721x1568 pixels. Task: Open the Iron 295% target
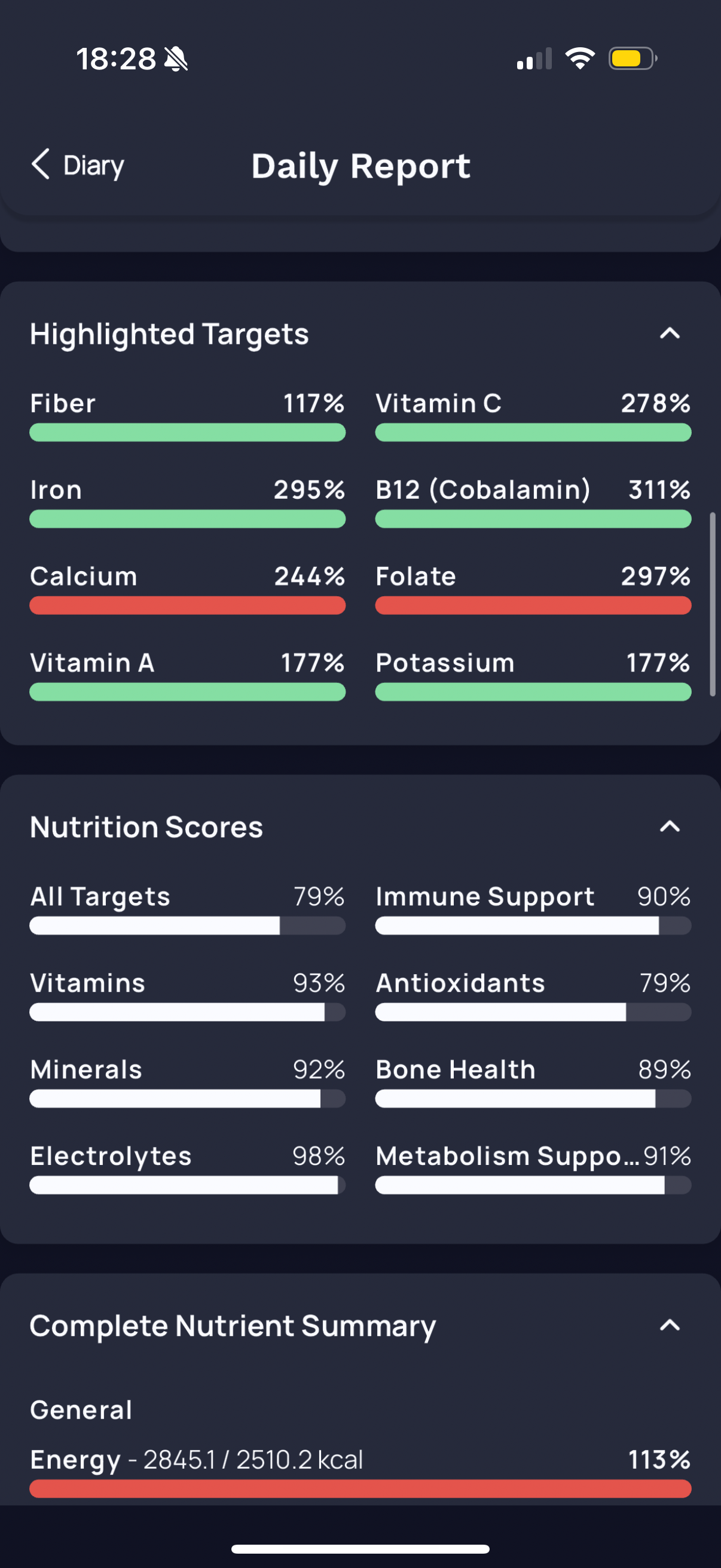click(x=187, y=502)
